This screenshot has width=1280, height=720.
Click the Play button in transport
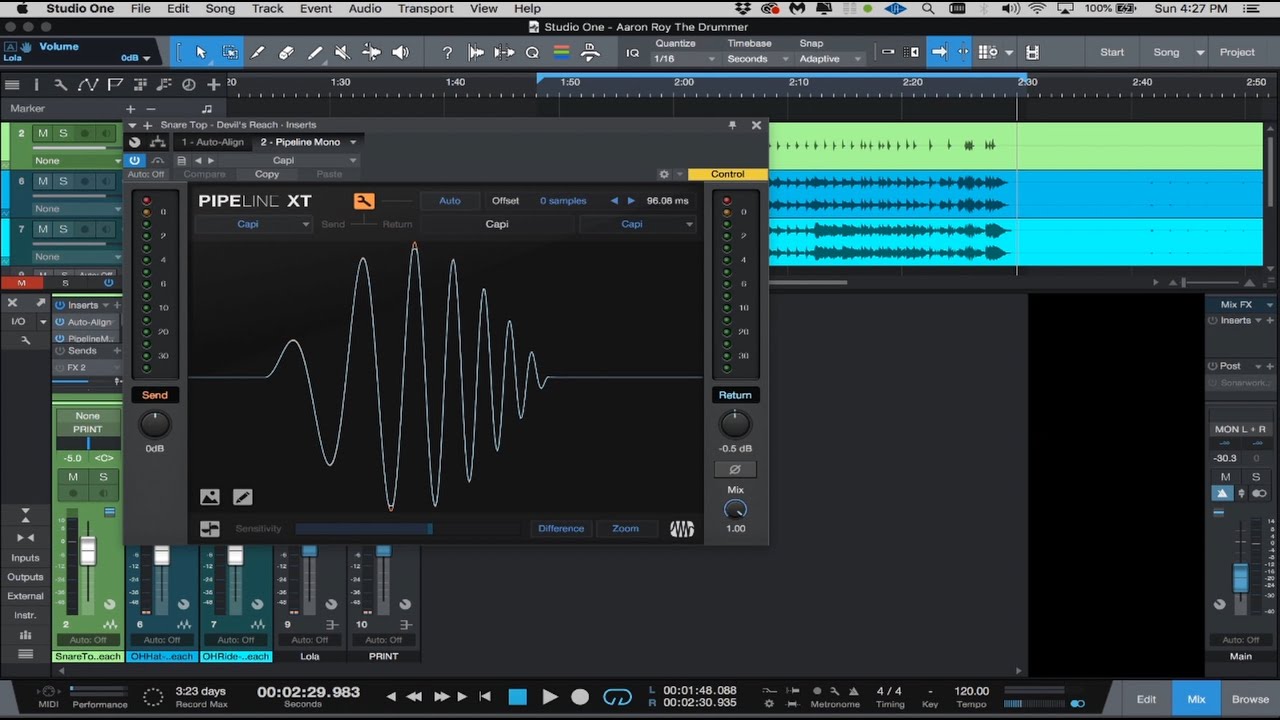pyautogui.click(x=549, y=697)
